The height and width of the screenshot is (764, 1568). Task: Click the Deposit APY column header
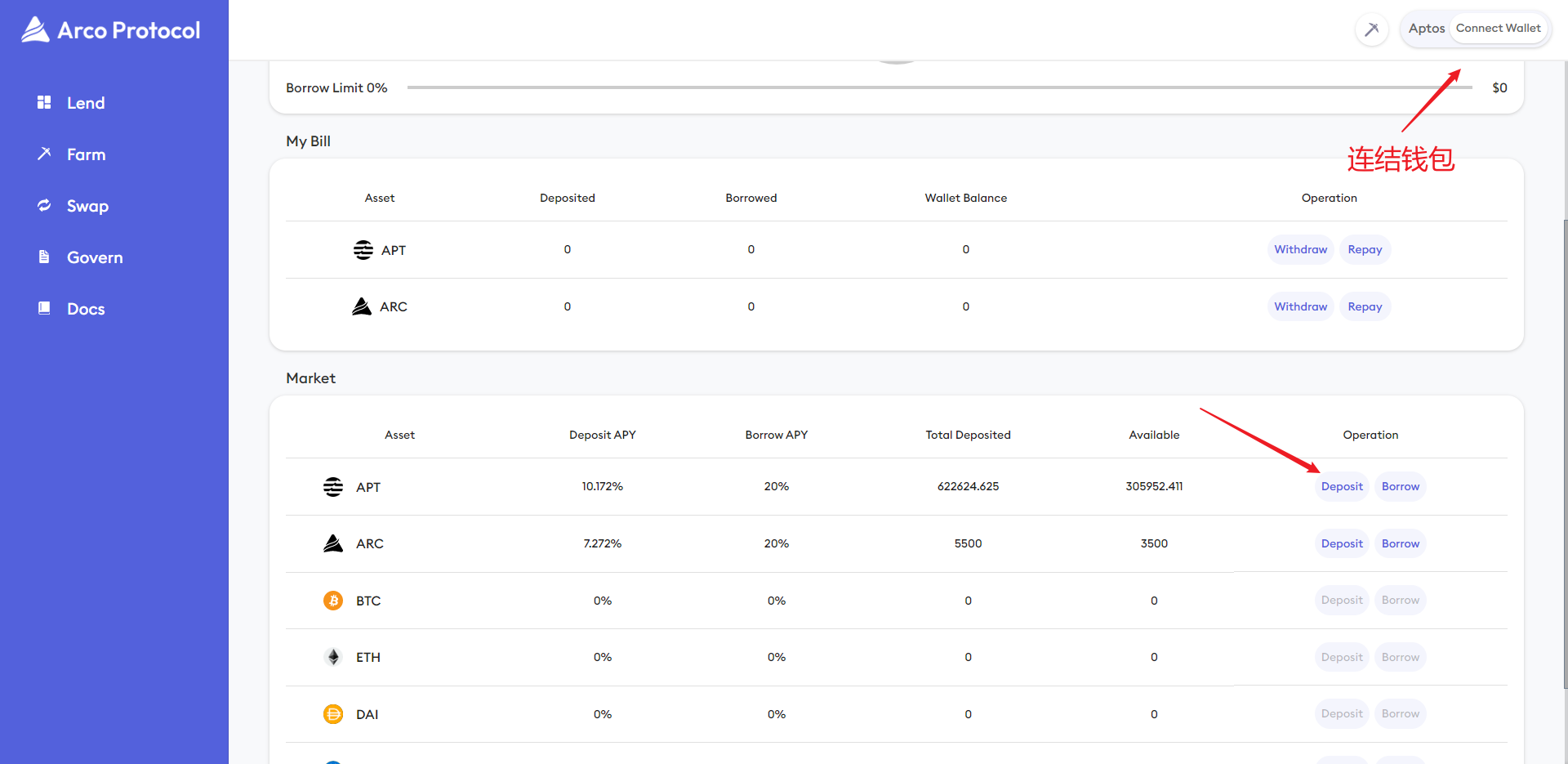602,435
